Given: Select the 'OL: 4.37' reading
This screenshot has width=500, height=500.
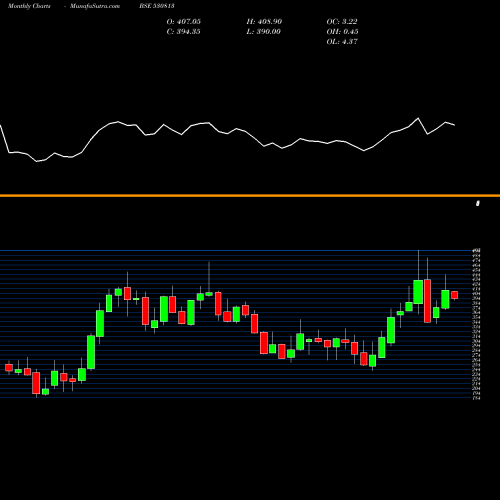Looking at the screenshot, I should (342, 42).
